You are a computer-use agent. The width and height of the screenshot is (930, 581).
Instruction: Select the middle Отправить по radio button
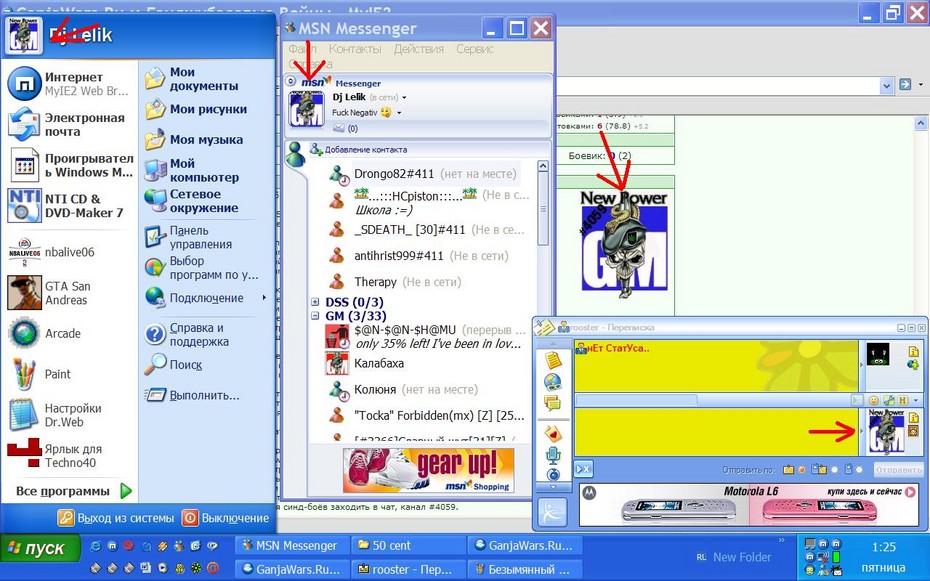pyautogui.click(x=835, y=470)
